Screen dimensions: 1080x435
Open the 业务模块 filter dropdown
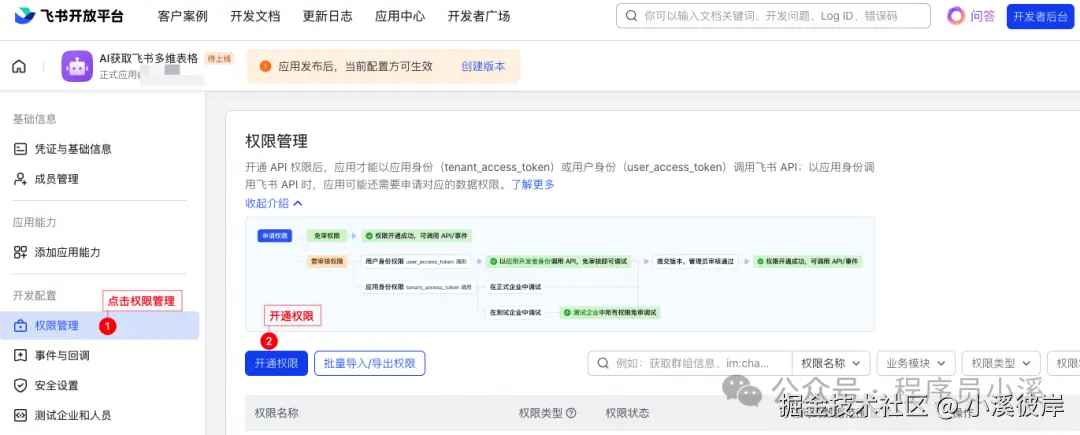coord(915,363)
